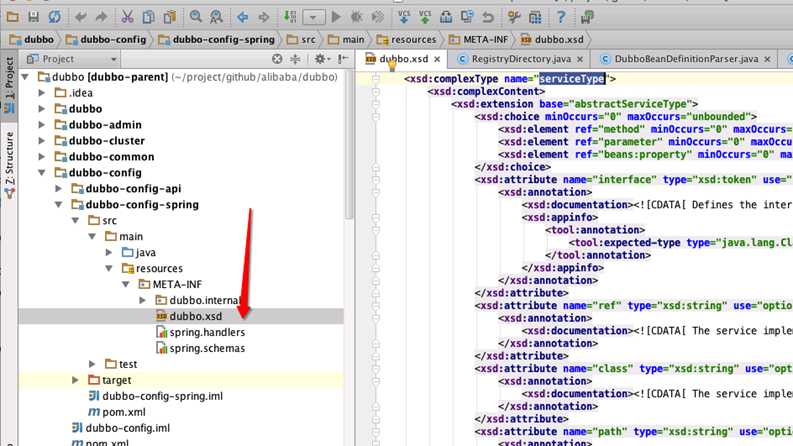Screen dimensions: 793x446
Task: Click the Copy icon in toolbar
Action: click(148, 17)
